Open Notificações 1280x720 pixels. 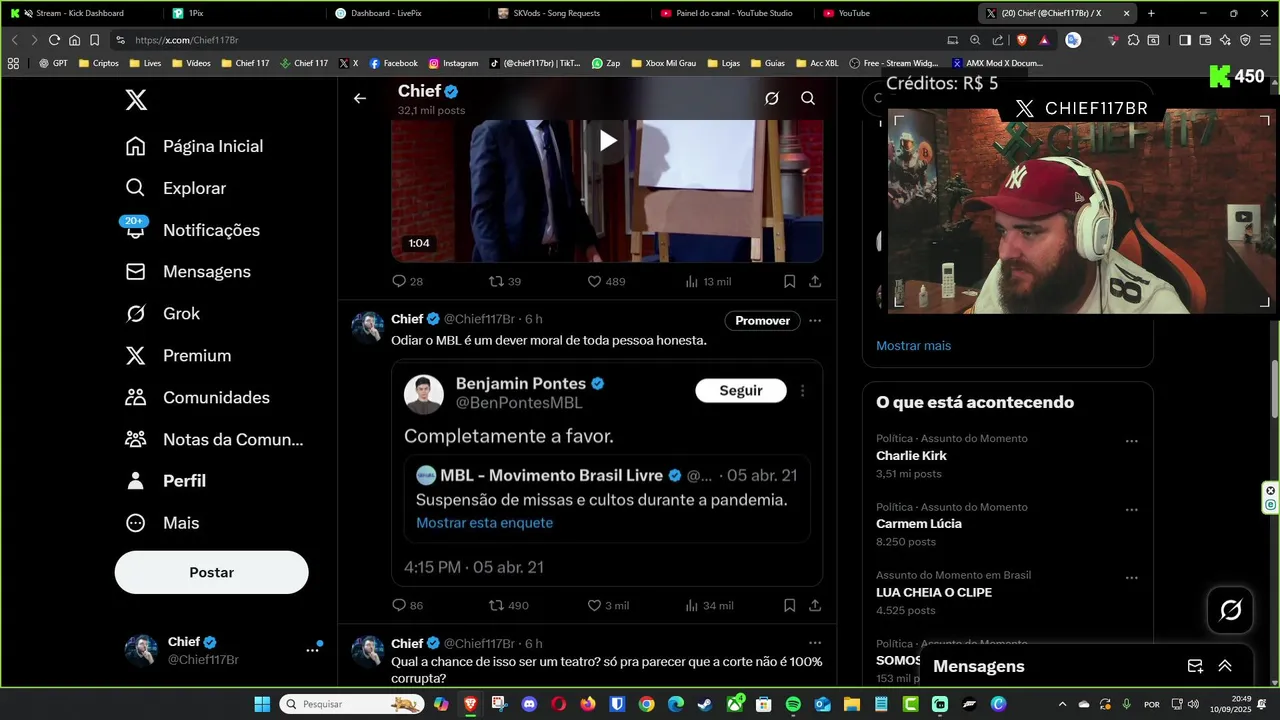[x=193, y=230]
